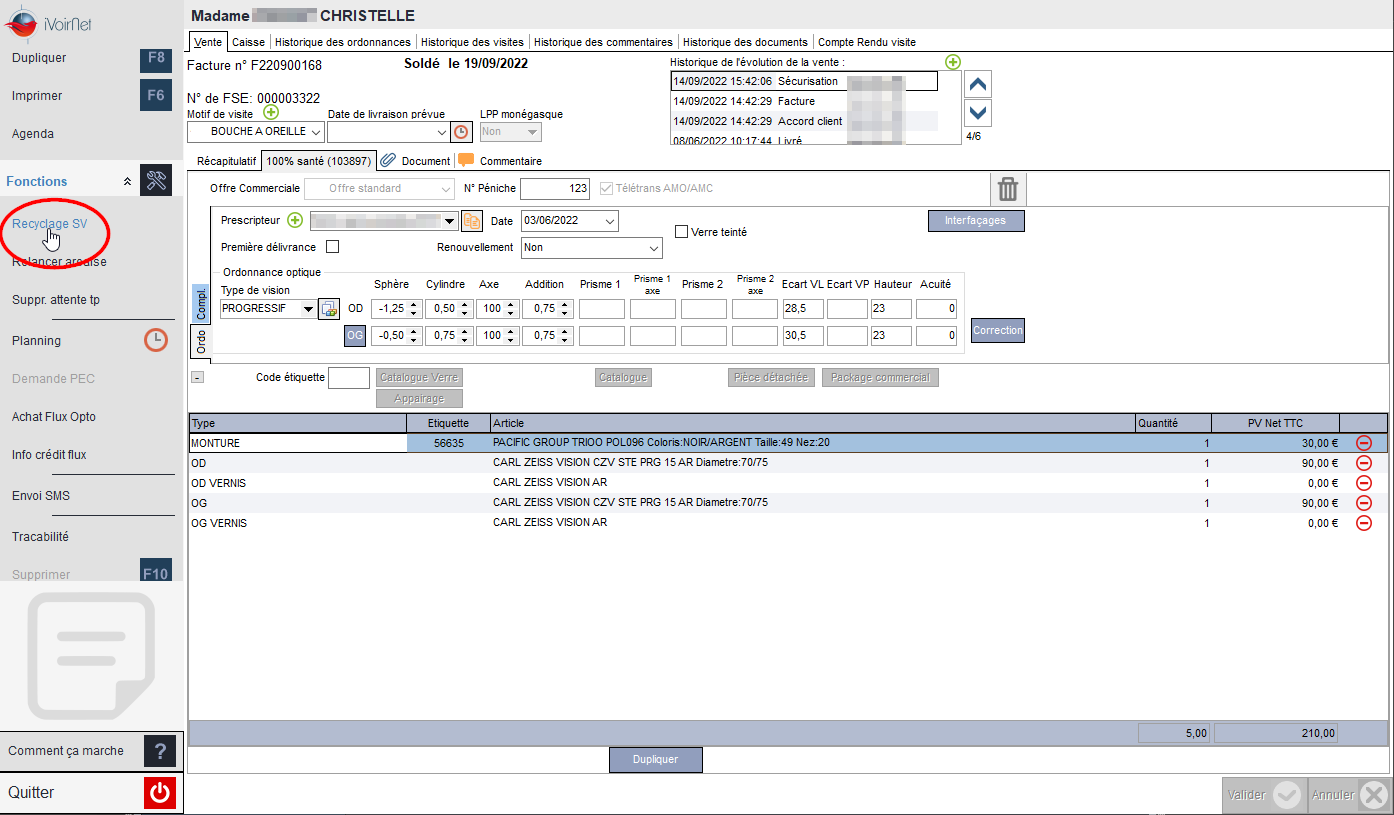Image resolution: width=1394 pixels, height=815 pixels.
Task: Tick the Première délivrance checkbox
Action: coord(333,247)
